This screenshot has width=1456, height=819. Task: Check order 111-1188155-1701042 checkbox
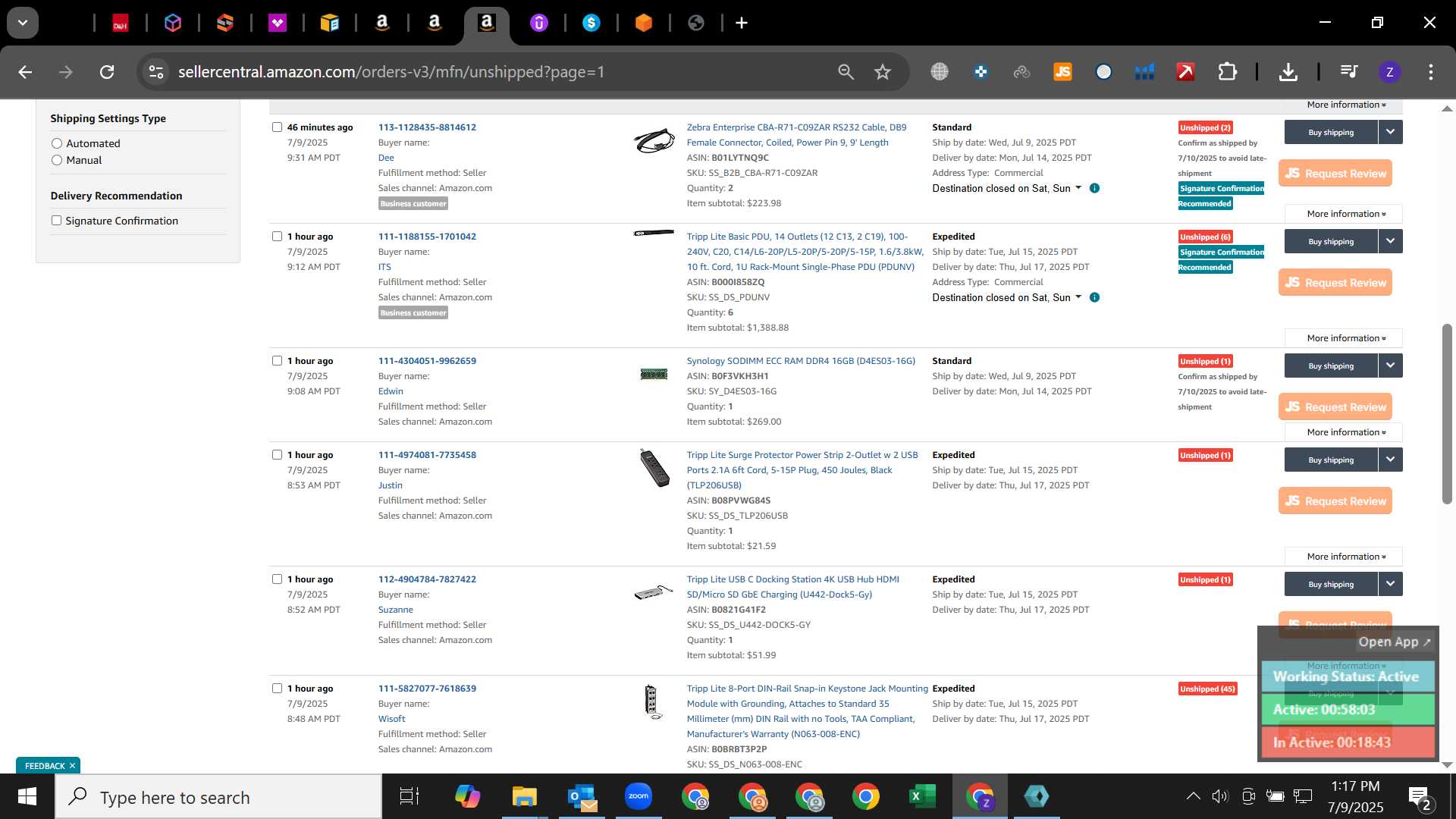click(277, 237)
